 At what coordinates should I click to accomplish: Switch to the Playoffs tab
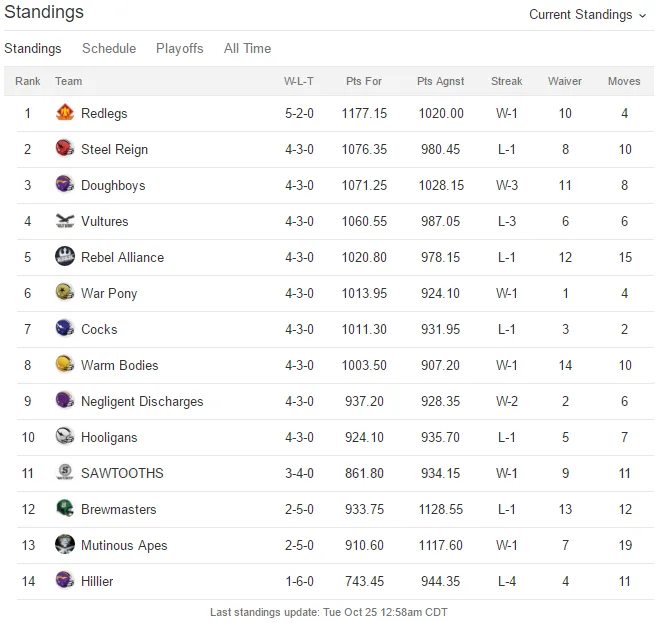click(x=180, y=49)
